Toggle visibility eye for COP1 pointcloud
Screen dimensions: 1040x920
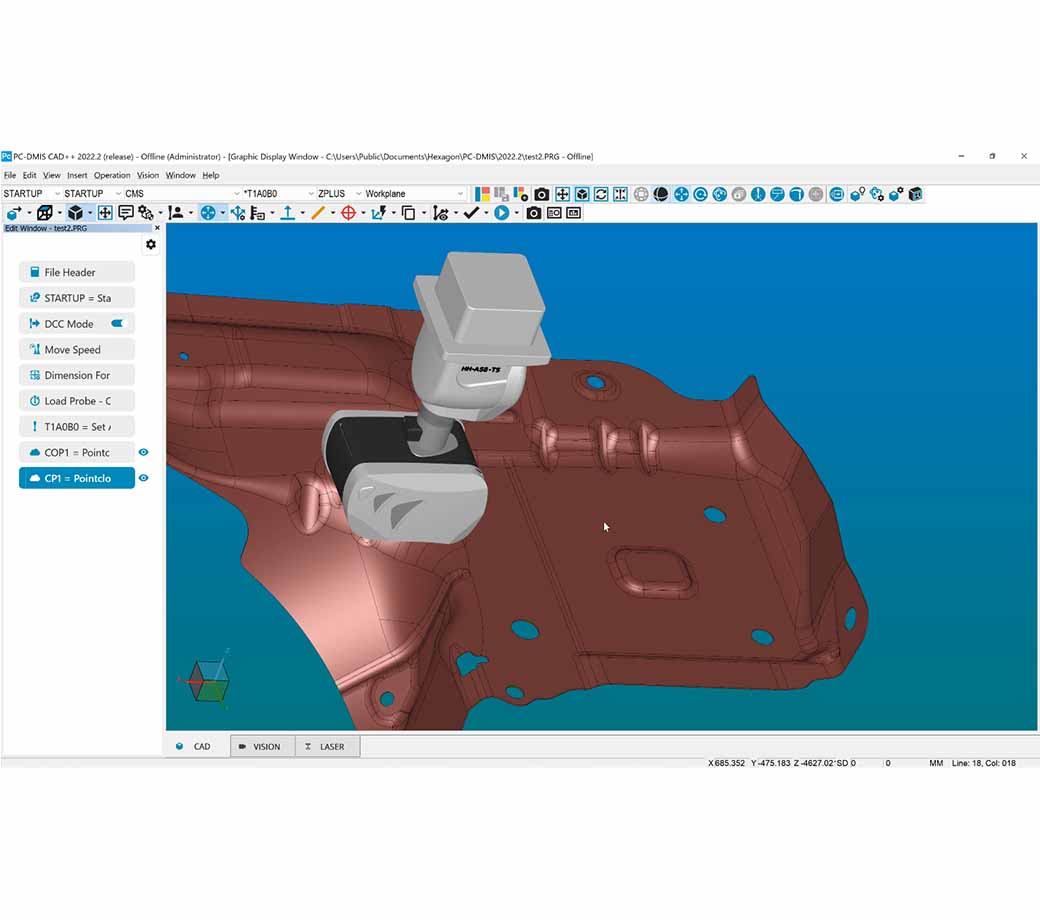143,452
